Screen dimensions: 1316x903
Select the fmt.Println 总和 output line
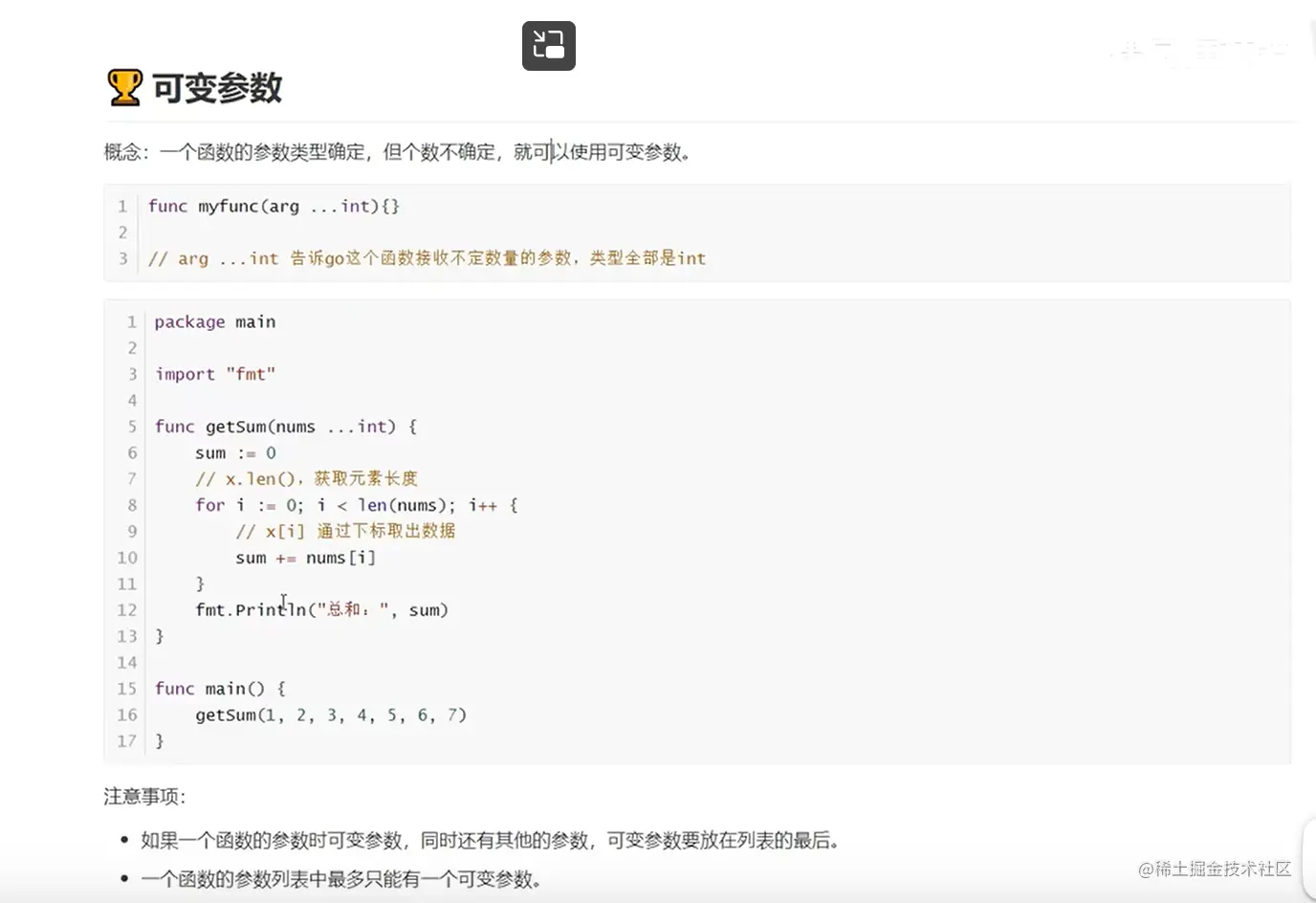320,609
